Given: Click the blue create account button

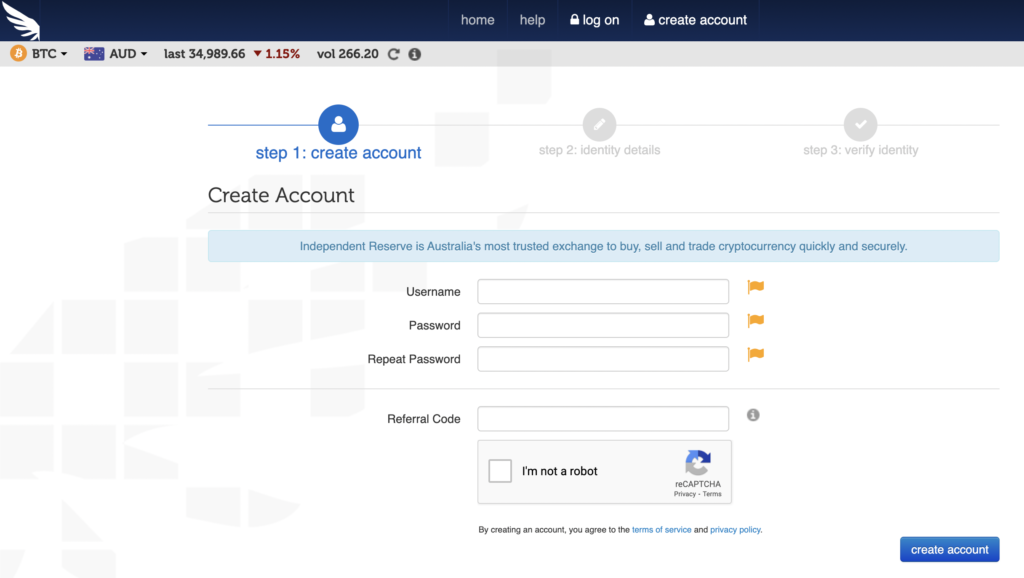Looking at the screenshot, I should (x=950, y=549).
